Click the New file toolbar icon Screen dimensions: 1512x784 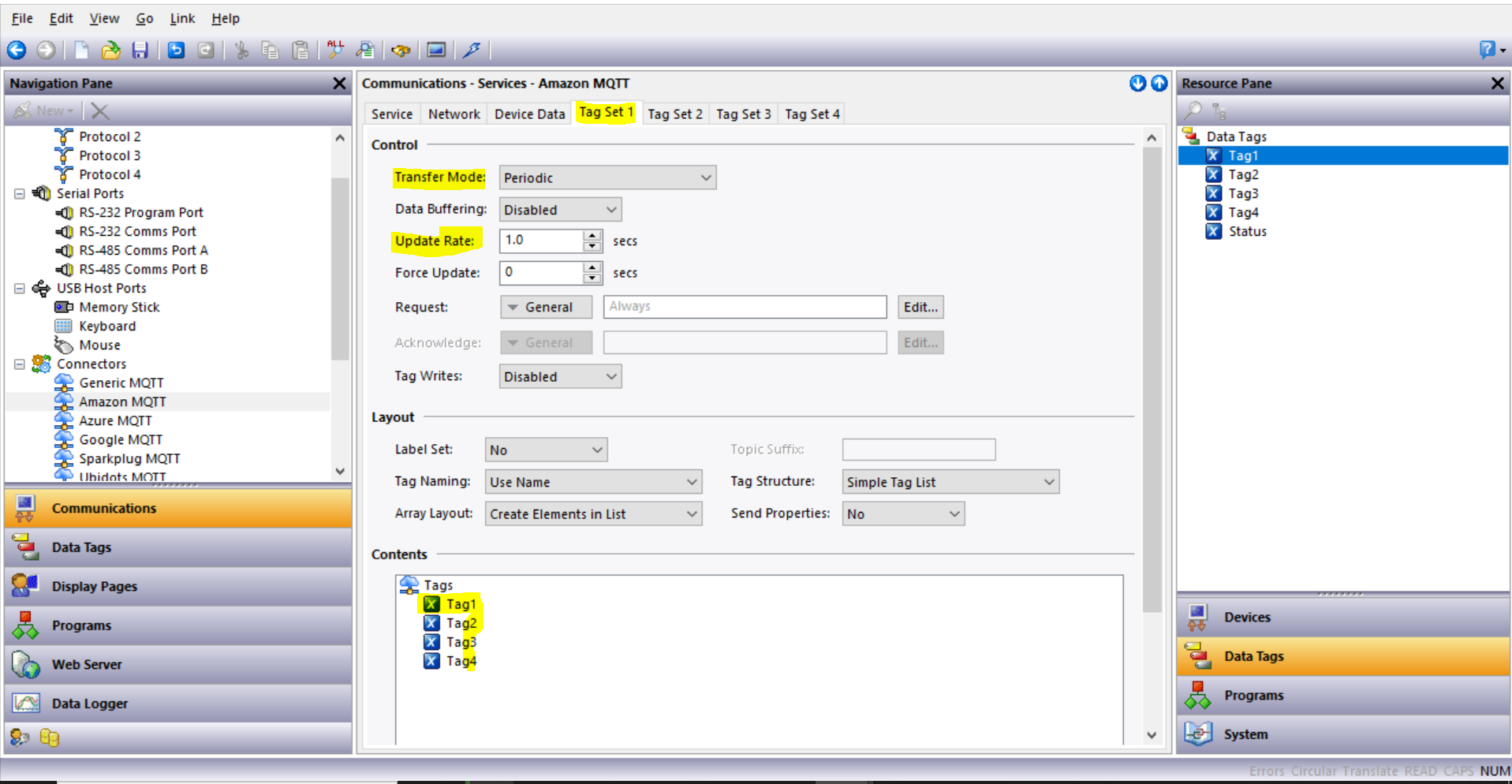pos(81,50)
